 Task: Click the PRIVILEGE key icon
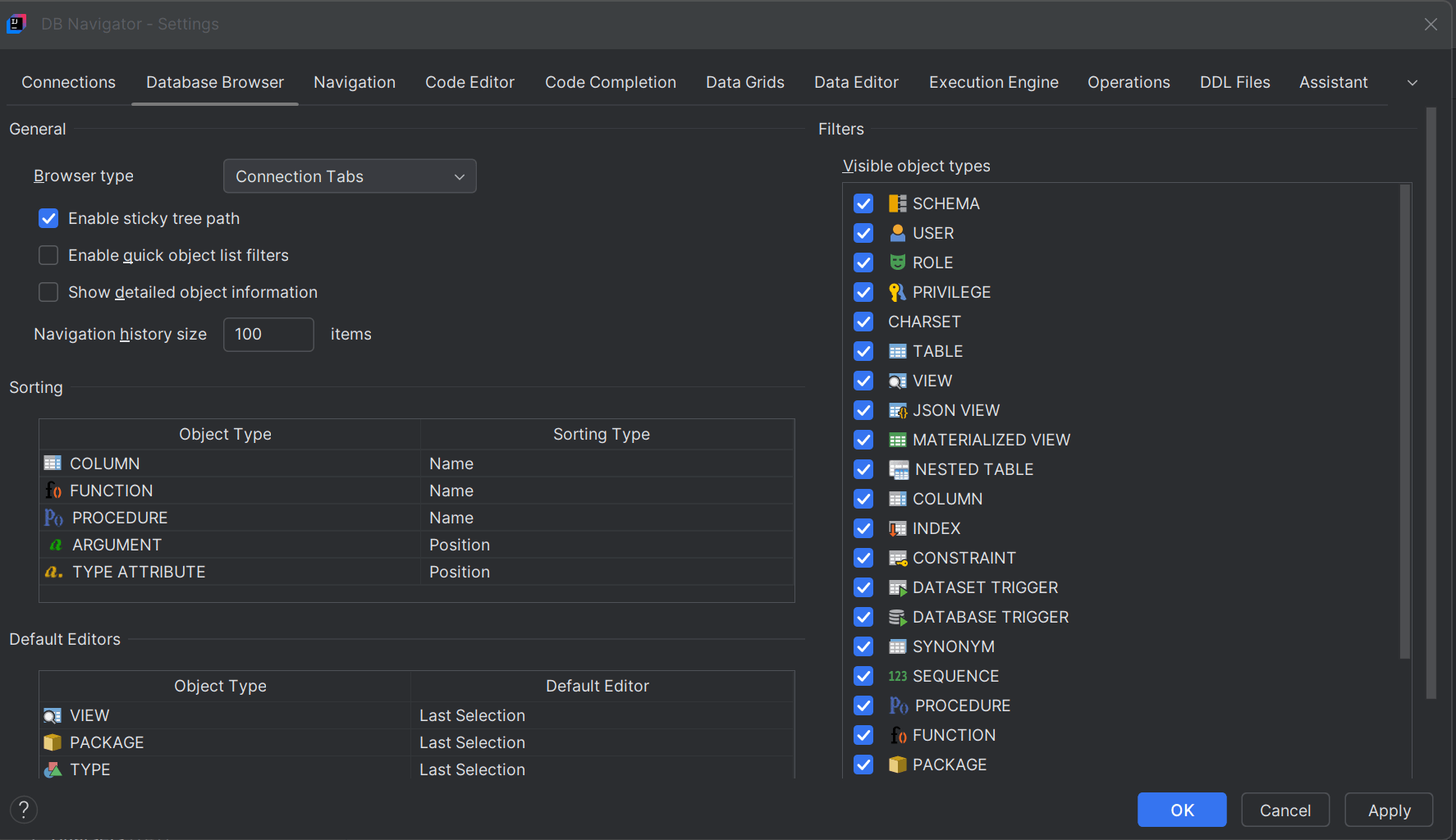pyautogui.click(x=896, y=291)
